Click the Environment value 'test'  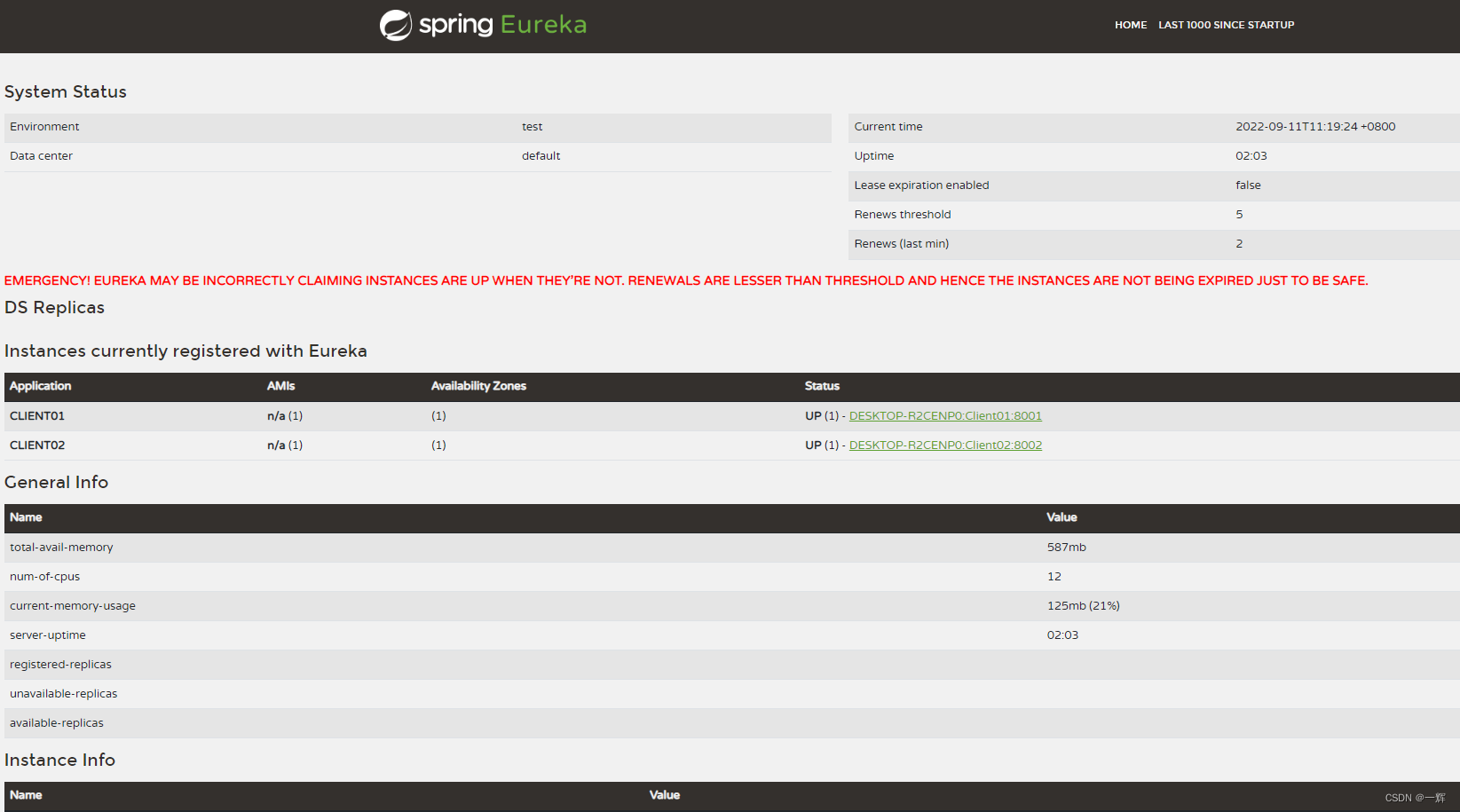532,127
